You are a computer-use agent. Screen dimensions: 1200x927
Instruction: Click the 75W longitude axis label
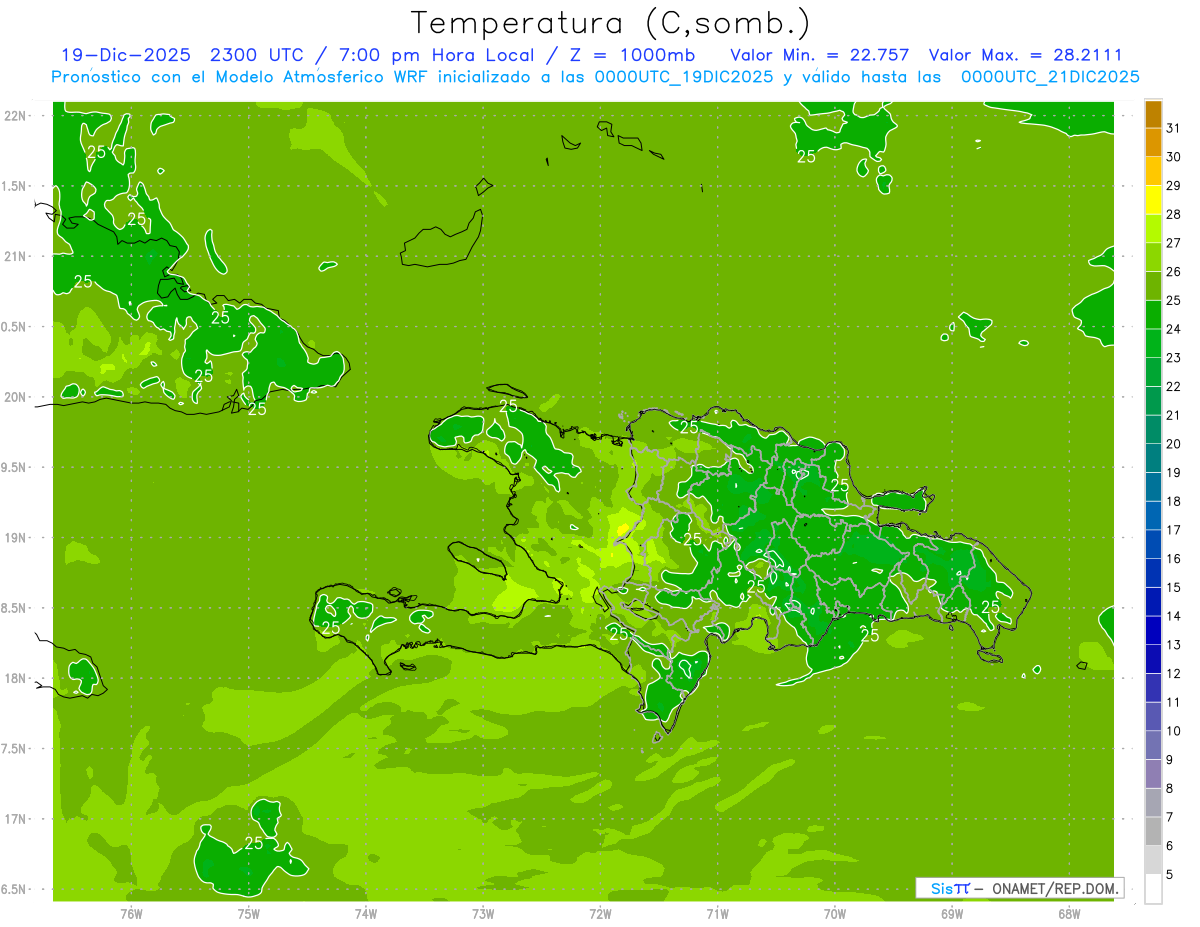tap(248, 913)
